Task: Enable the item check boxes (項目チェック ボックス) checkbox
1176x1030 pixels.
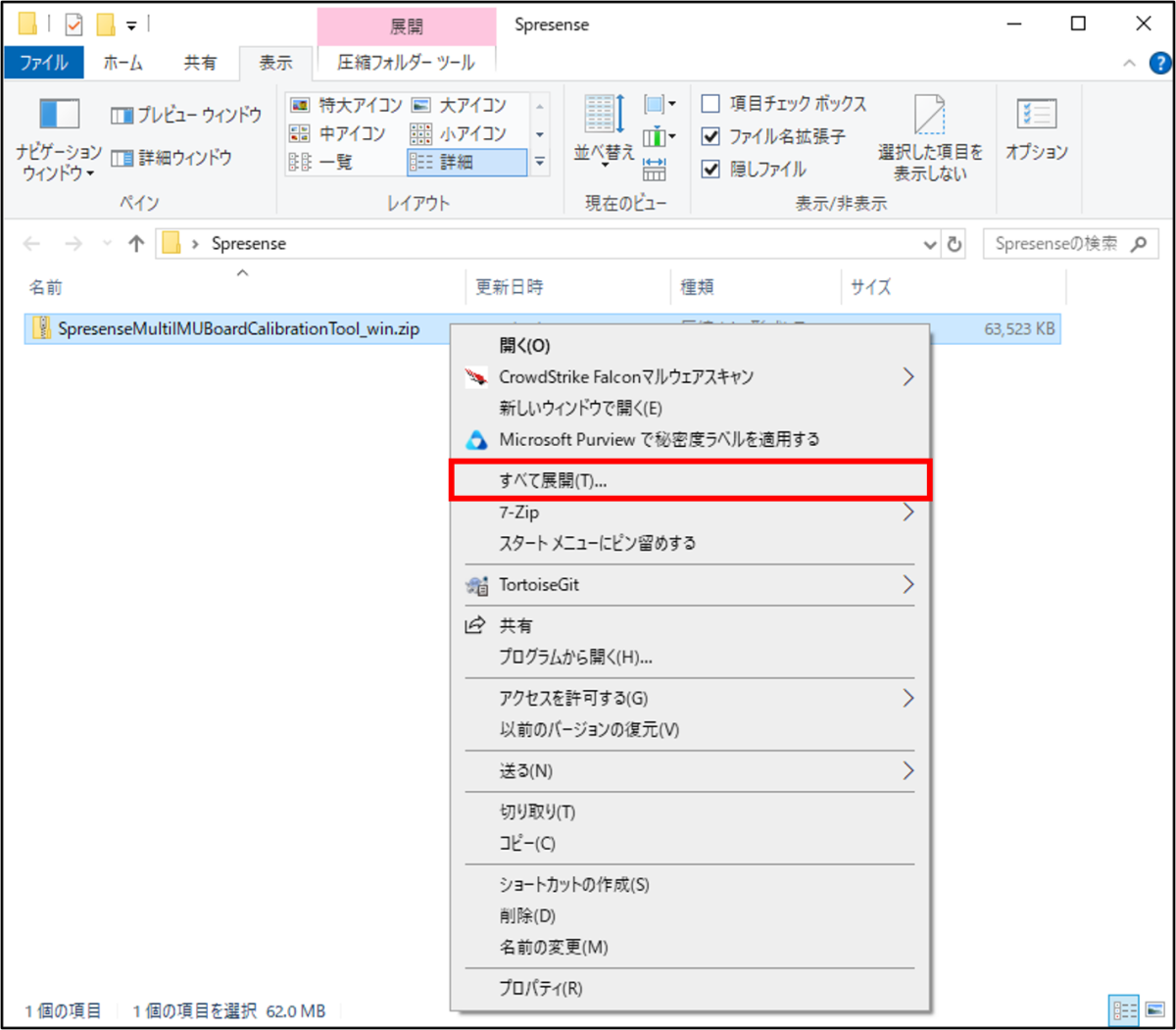Action: 711,104
